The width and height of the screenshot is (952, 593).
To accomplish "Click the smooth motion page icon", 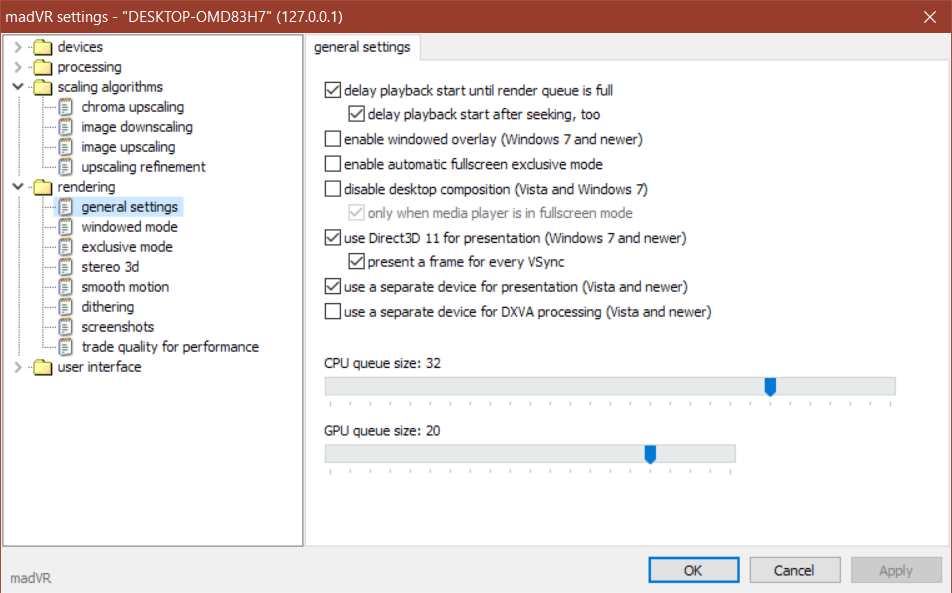I will click(66, 287).
